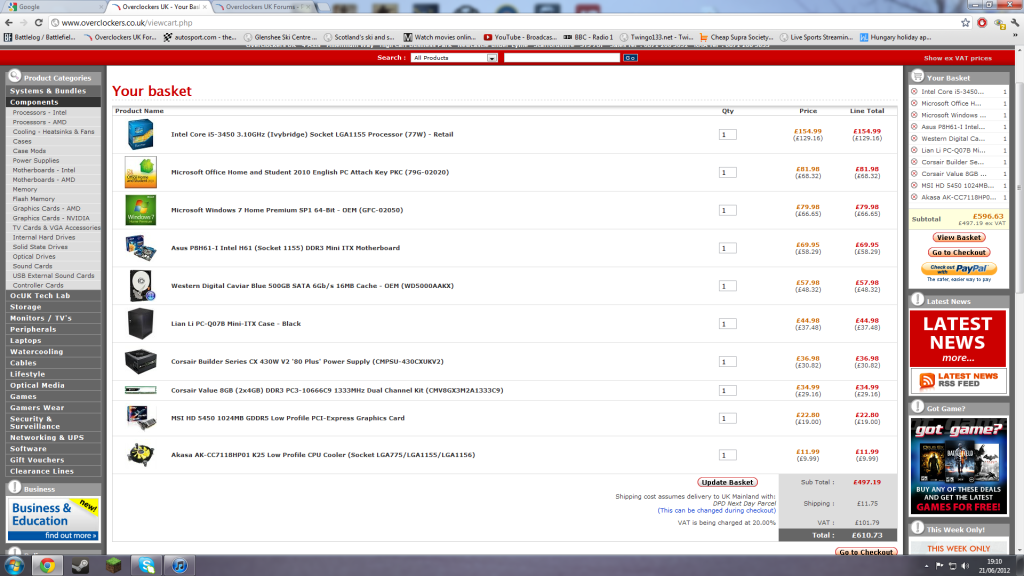Bookmark this page with the star icon

click(x=965, y=23)
